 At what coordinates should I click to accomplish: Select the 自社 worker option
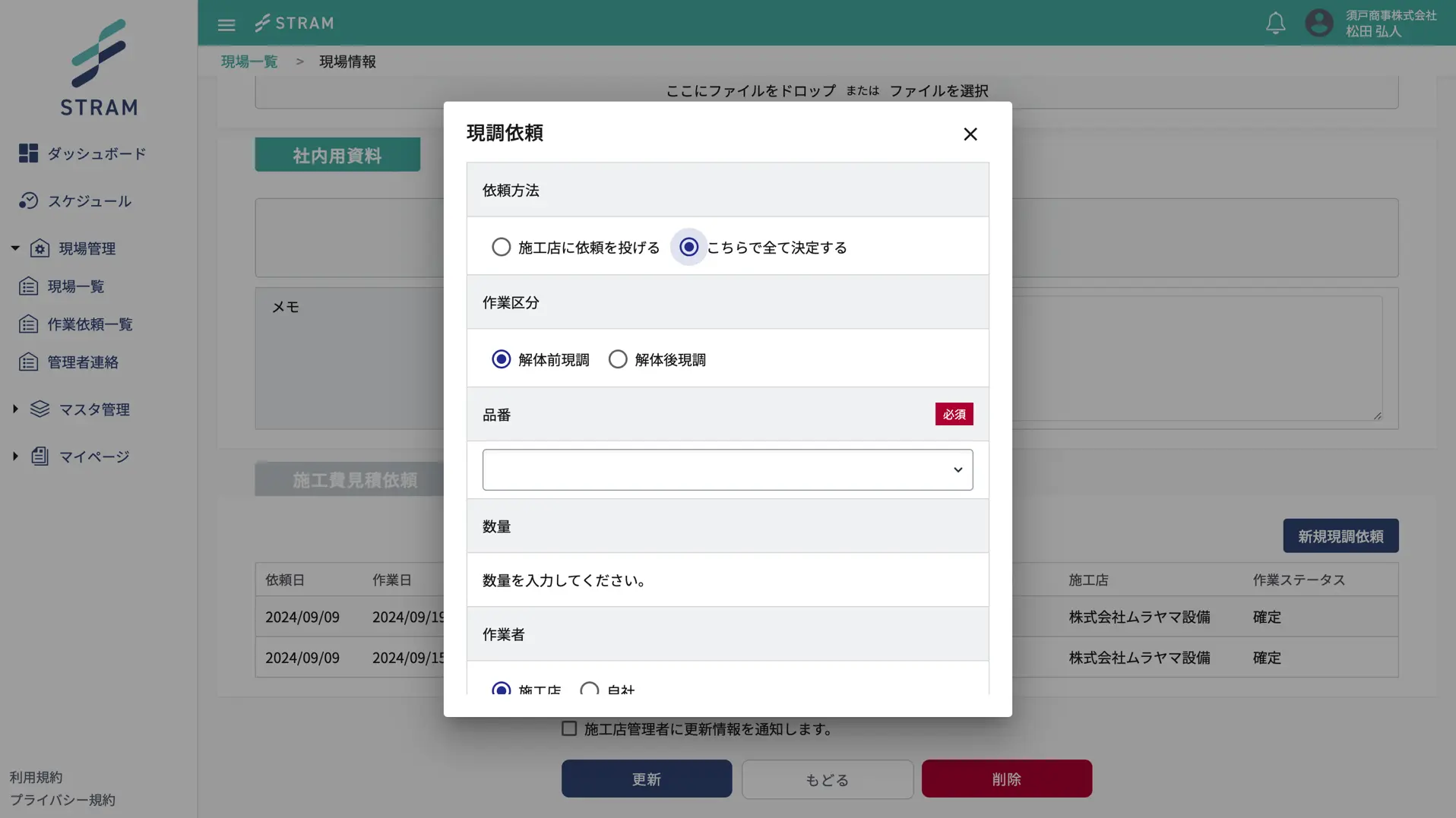(590, 688)
